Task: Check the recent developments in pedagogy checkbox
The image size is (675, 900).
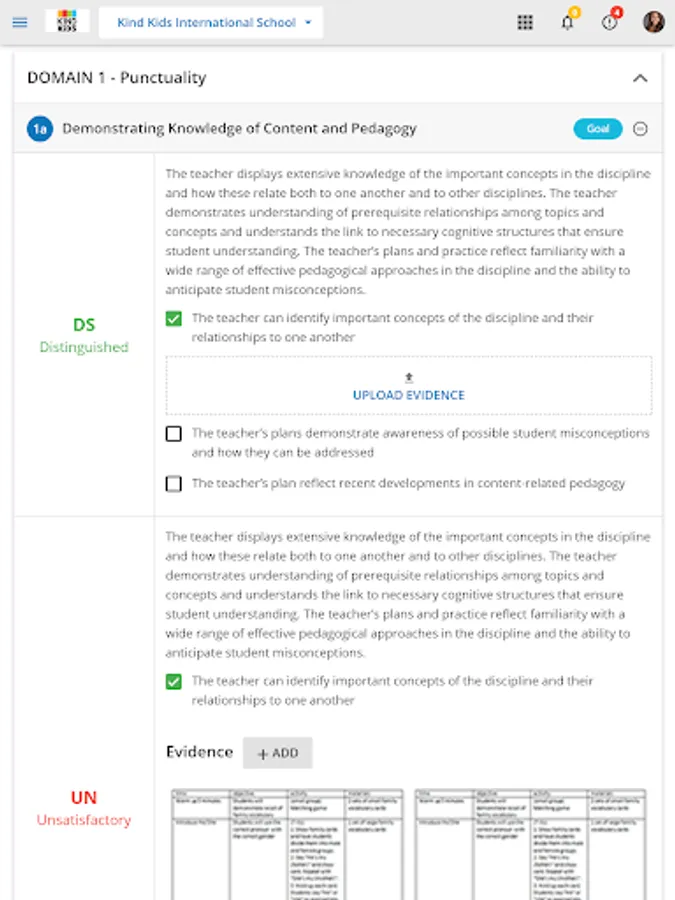Action: 174,484
